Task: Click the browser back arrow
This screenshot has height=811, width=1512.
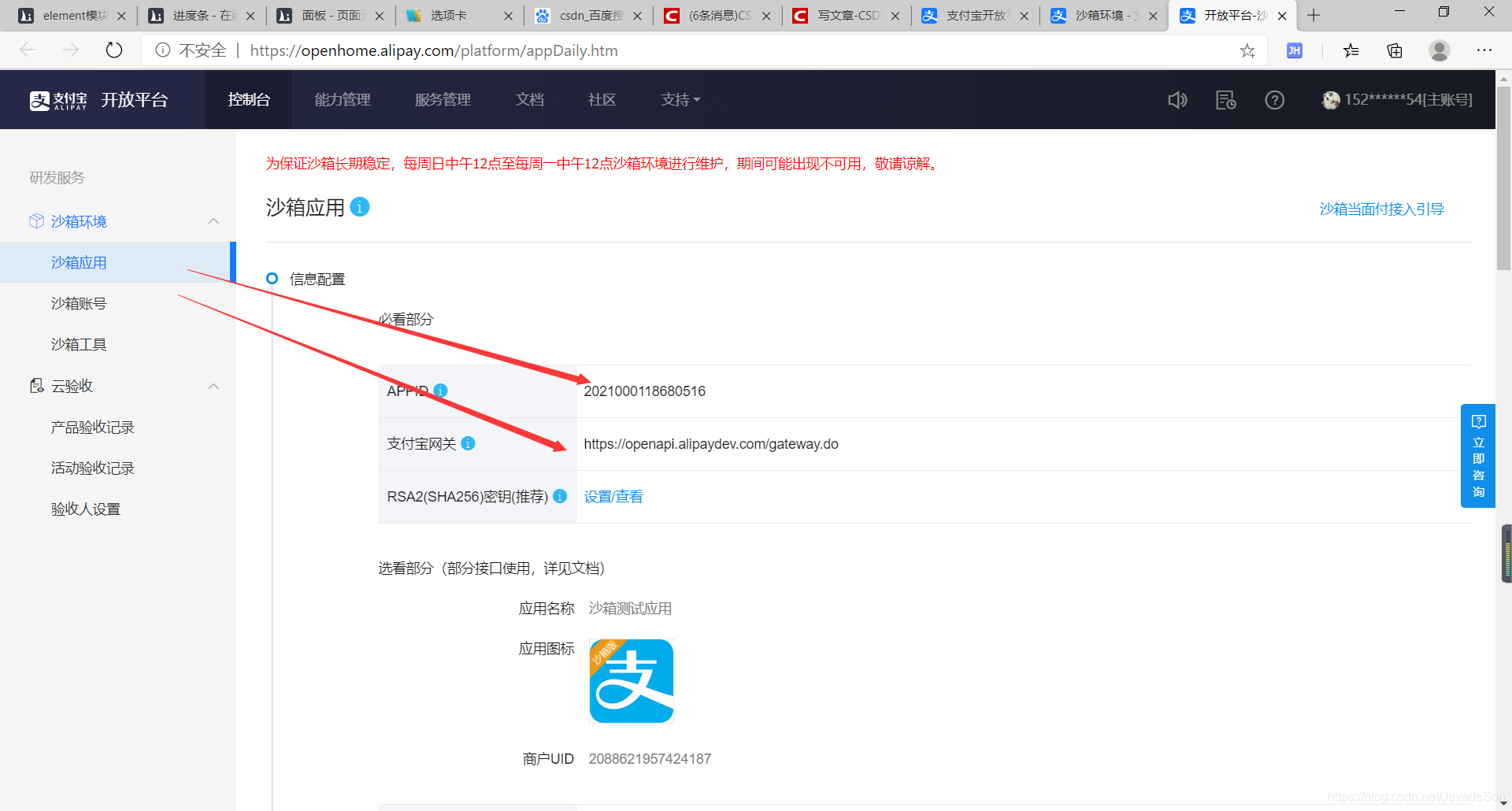Action: click(x=28, y=50)
